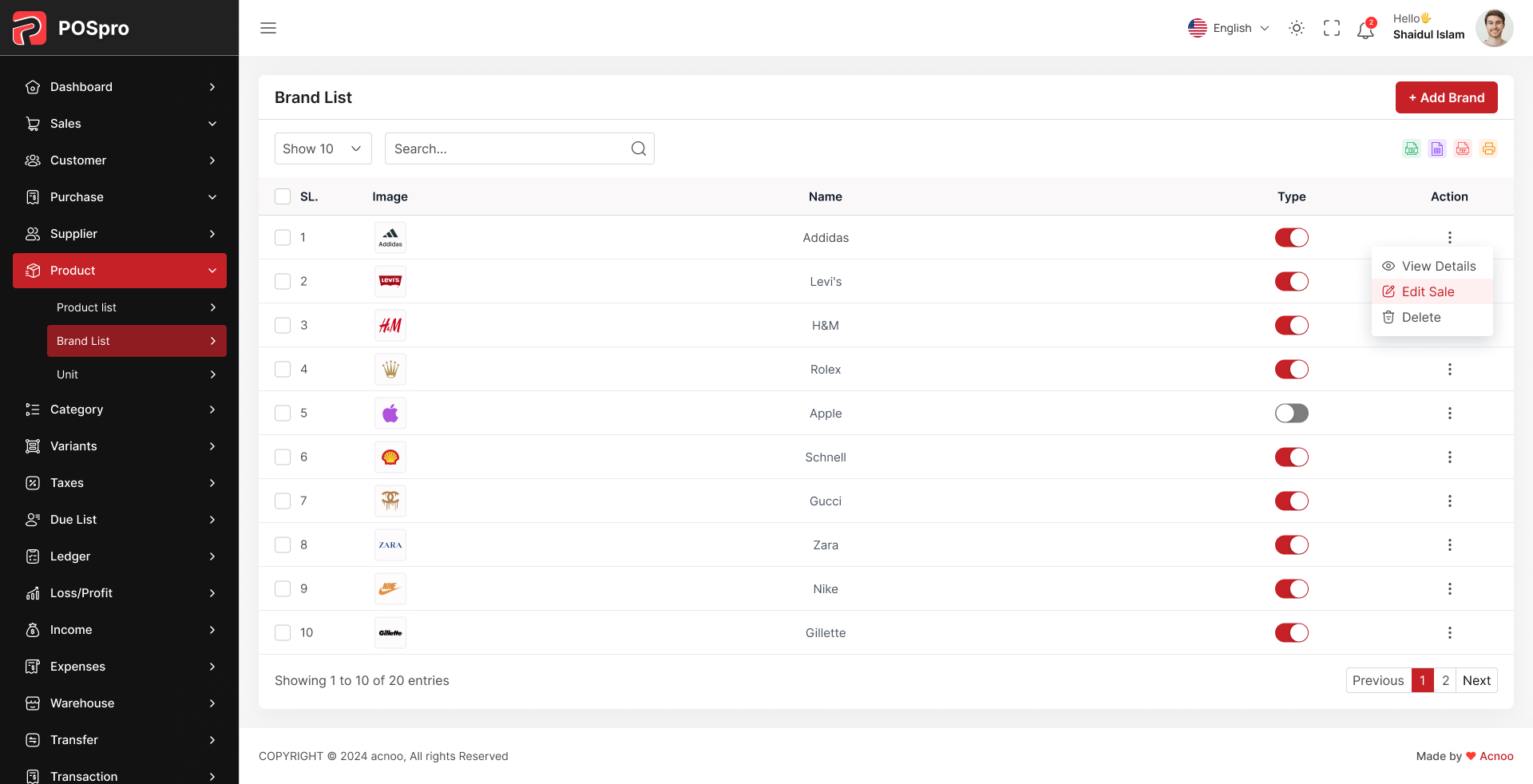Screen dimensions: 1533x784
Task: Open notifications bell with 2 alerts
Action: 1365,29
